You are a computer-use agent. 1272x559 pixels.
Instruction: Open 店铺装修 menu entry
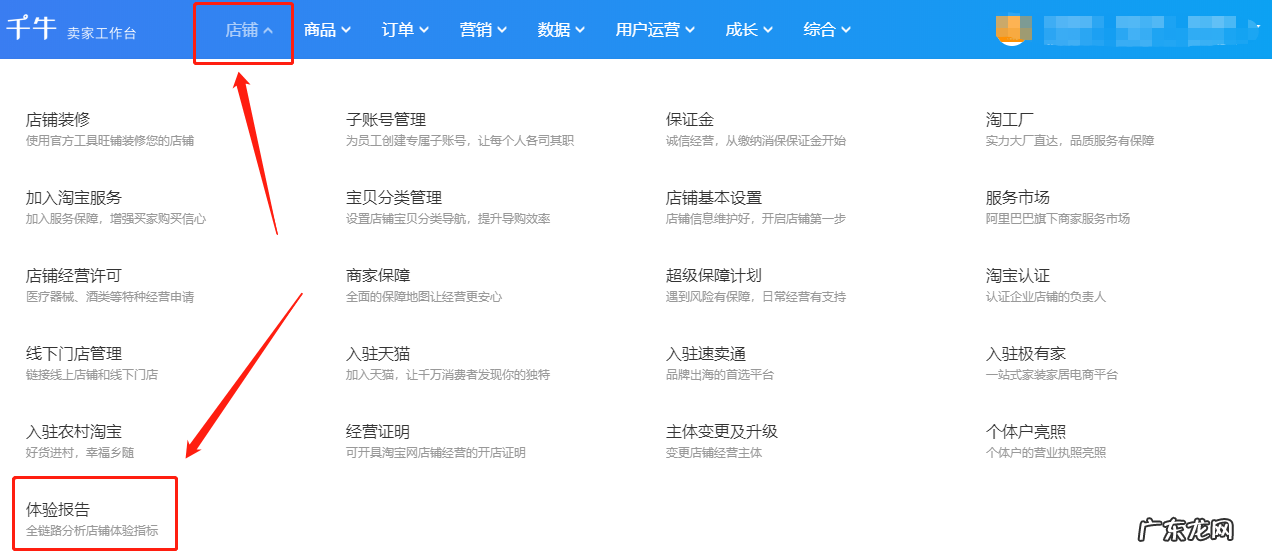tap(58, 119)
